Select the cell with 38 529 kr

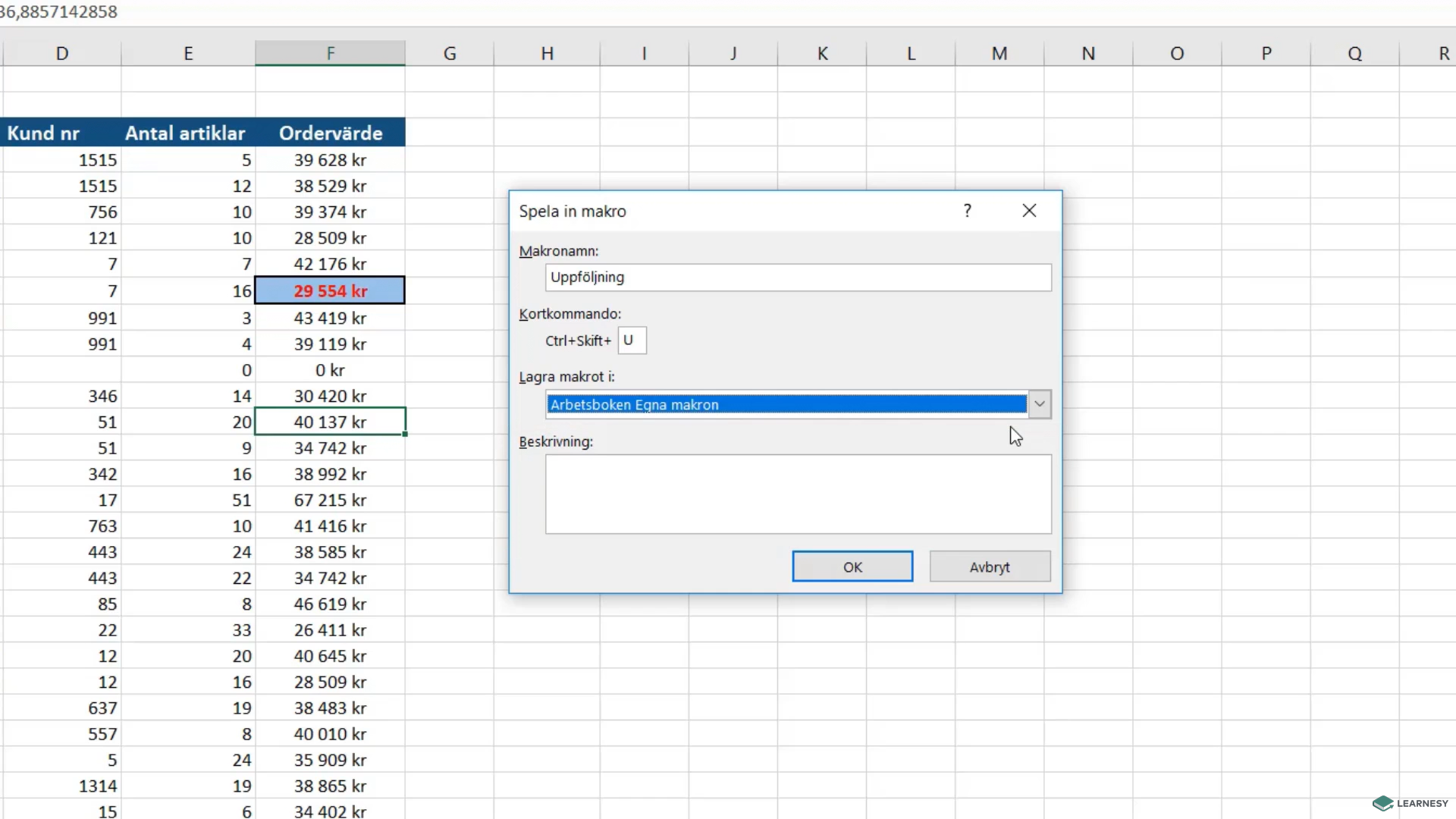point(330,186)
